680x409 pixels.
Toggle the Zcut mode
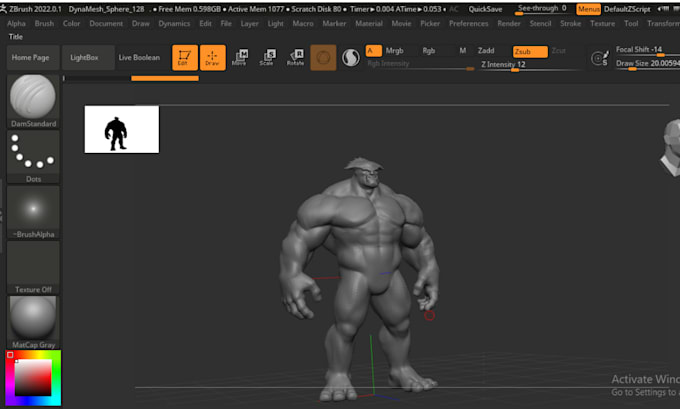[559, 51]
